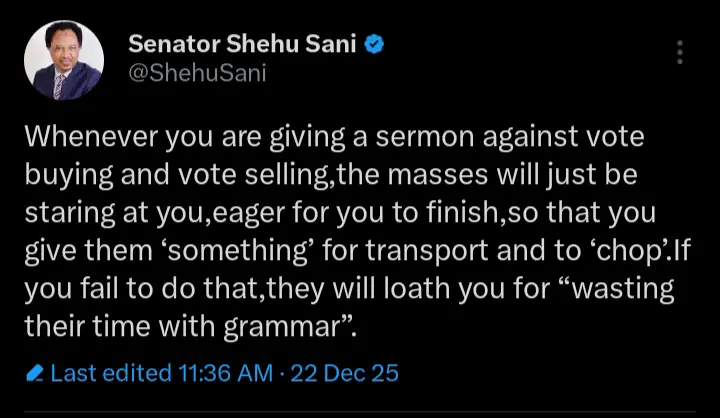720x418 pixels.
Task: Open the Senator Shehu Sani display name
Action: click(x=247, y=44)
